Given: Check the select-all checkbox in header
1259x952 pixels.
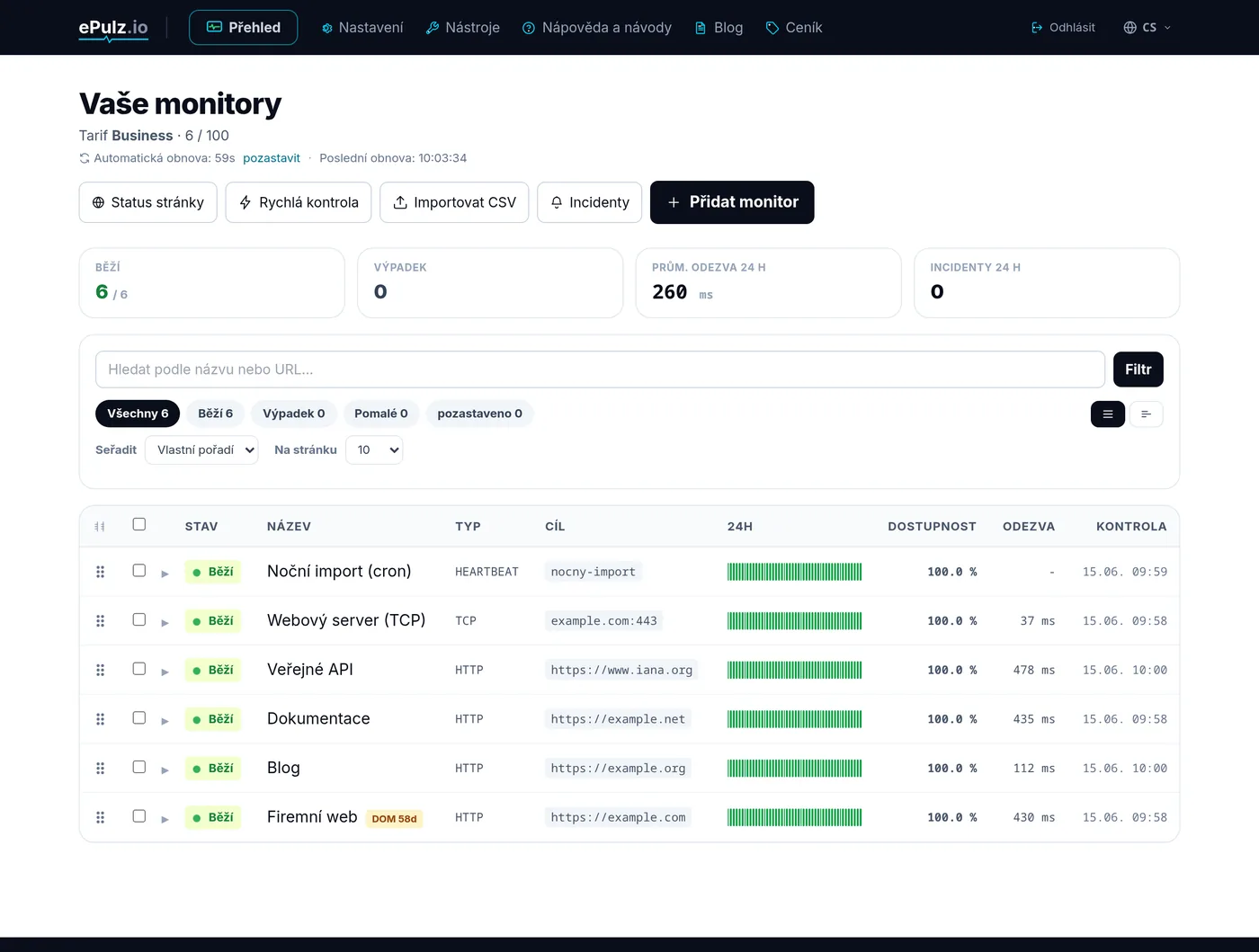Looking at the screenshot, I should (x=138, y=524).
